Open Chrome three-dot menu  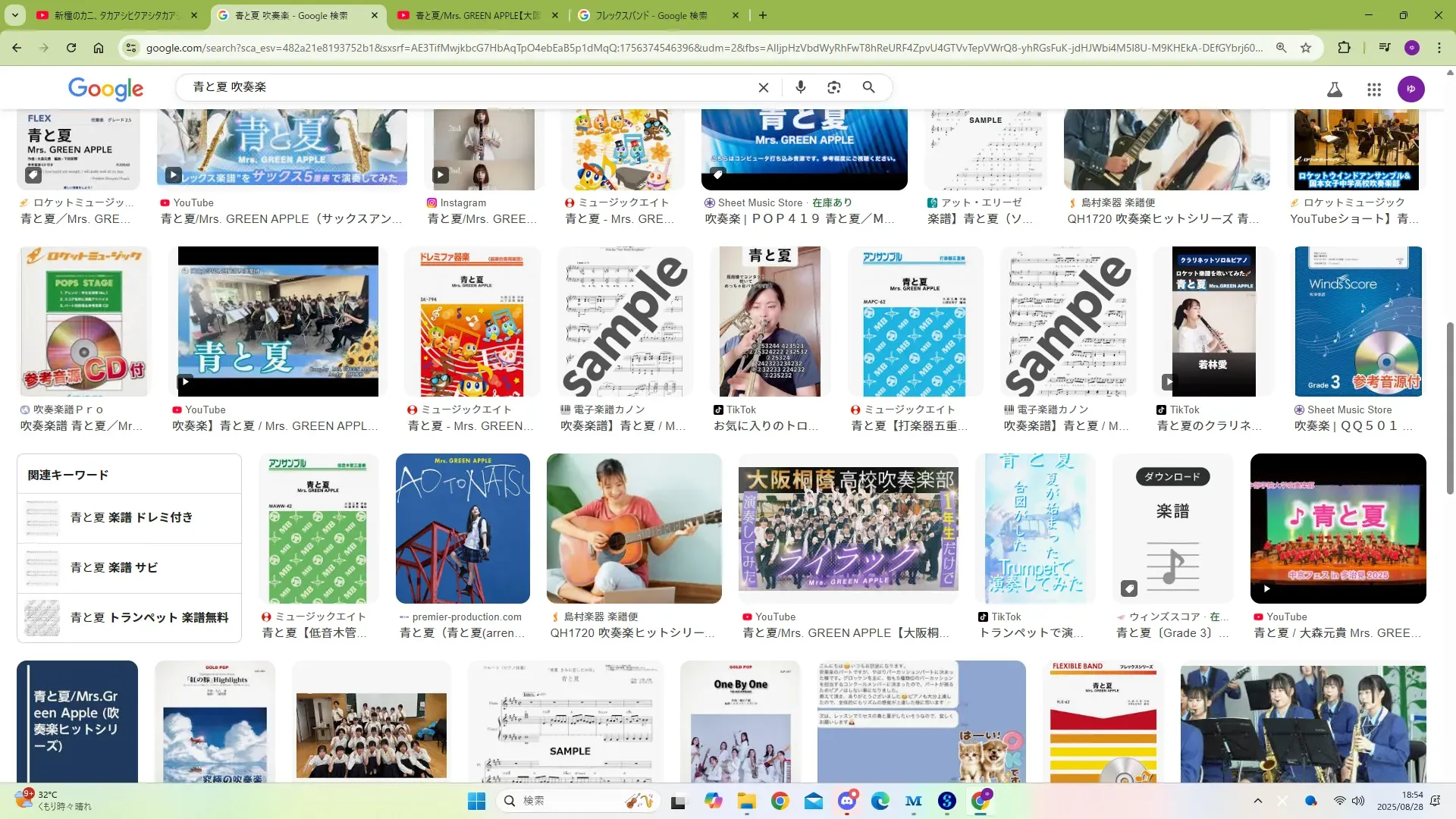pos(1439,48)
